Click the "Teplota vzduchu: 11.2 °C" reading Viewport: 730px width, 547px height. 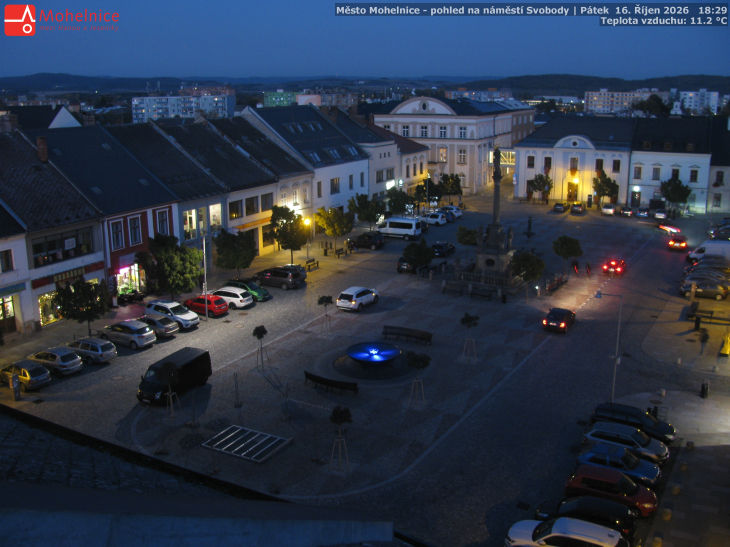click(x=663, y=20)
